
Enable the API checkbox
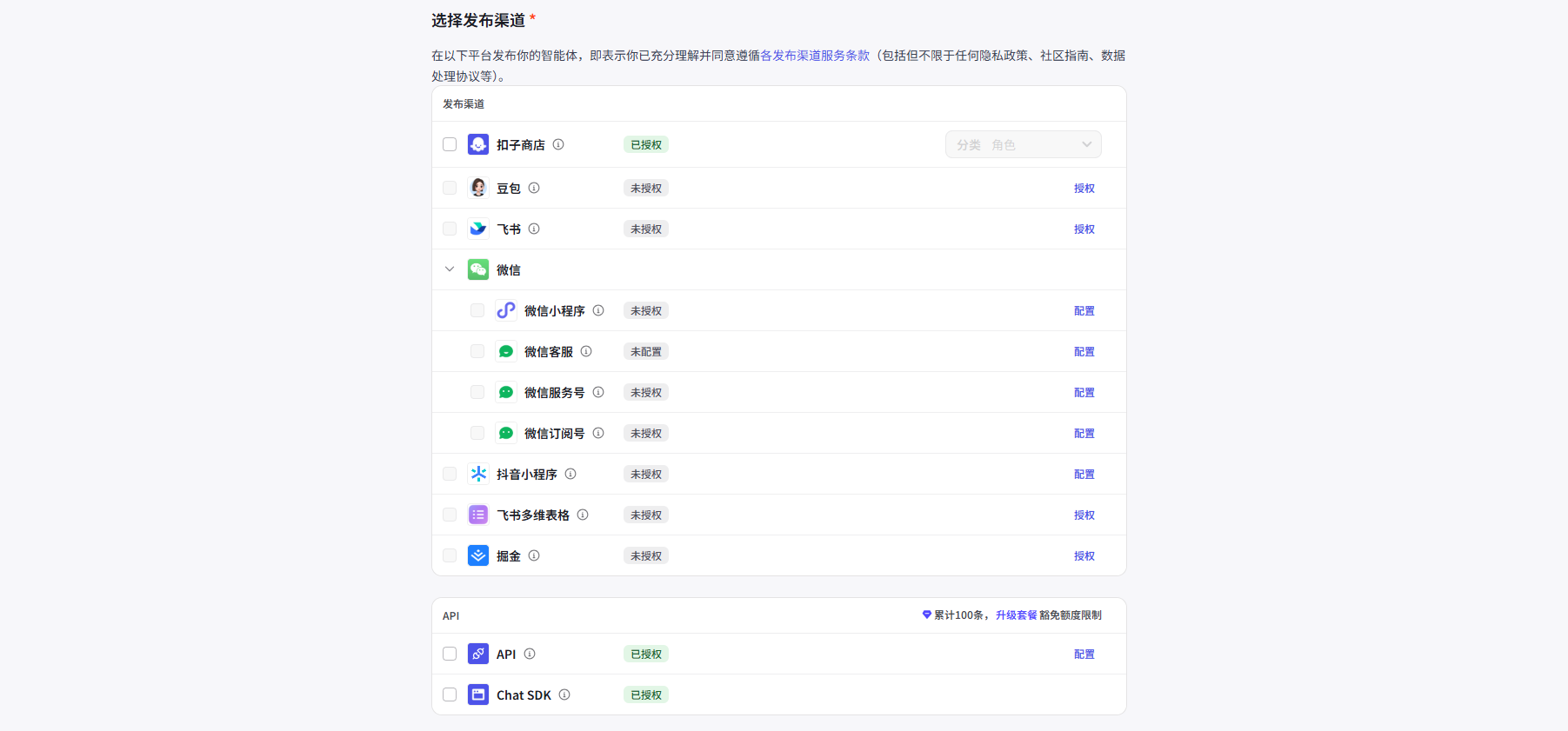tap(450, 654)
